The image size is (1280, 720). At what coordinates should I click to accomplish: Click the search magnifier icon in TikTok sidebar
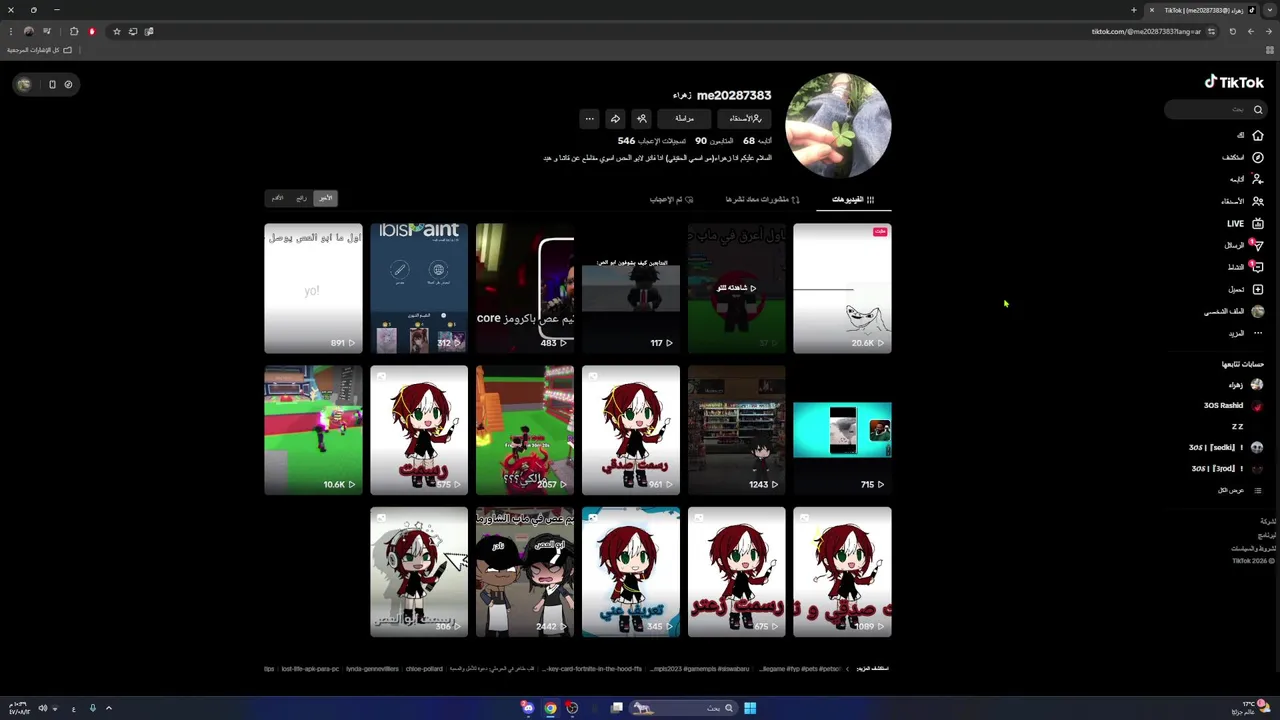[x=1258, y=110]
